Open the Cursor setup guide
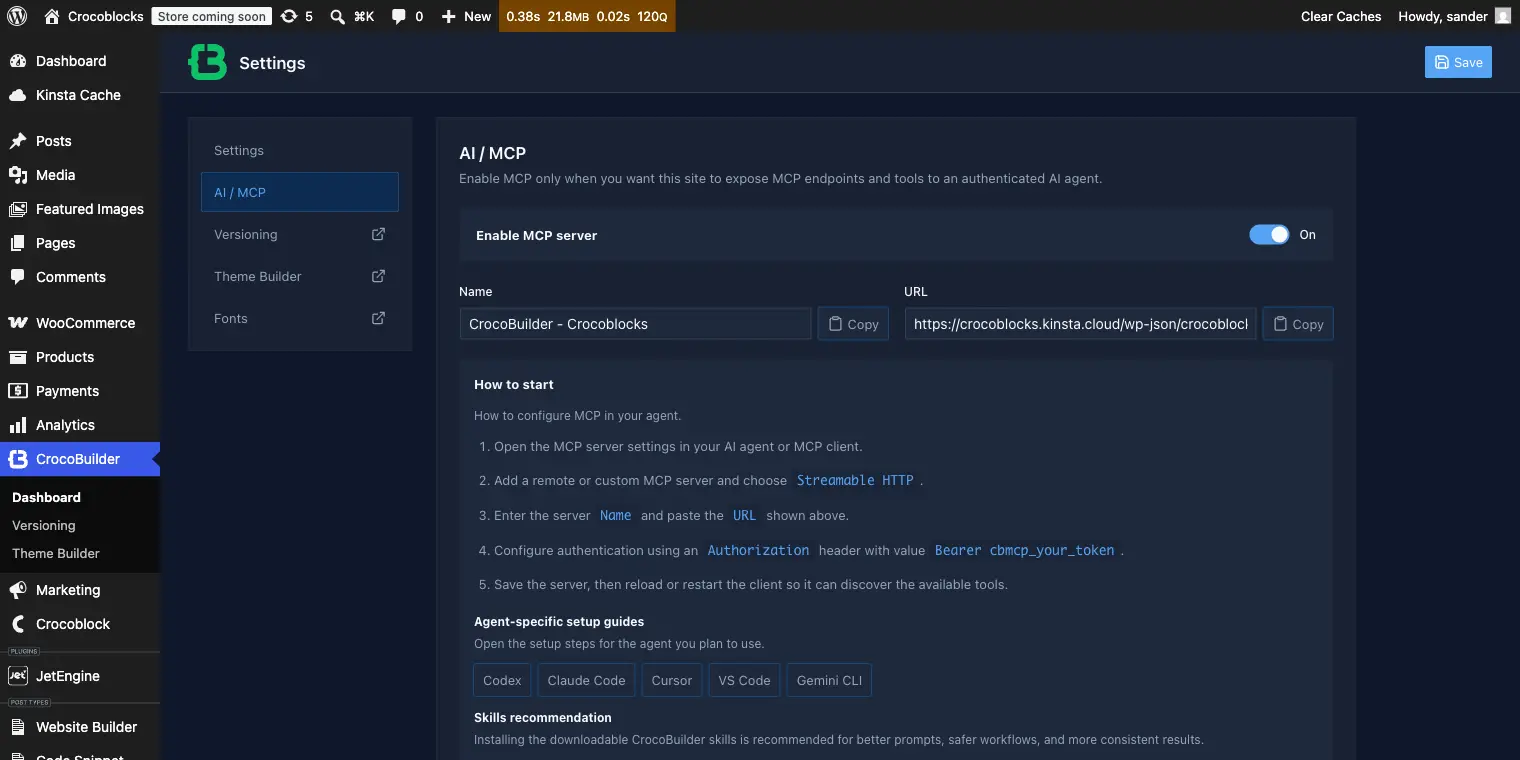1520x760 pixels. [671, 680]
